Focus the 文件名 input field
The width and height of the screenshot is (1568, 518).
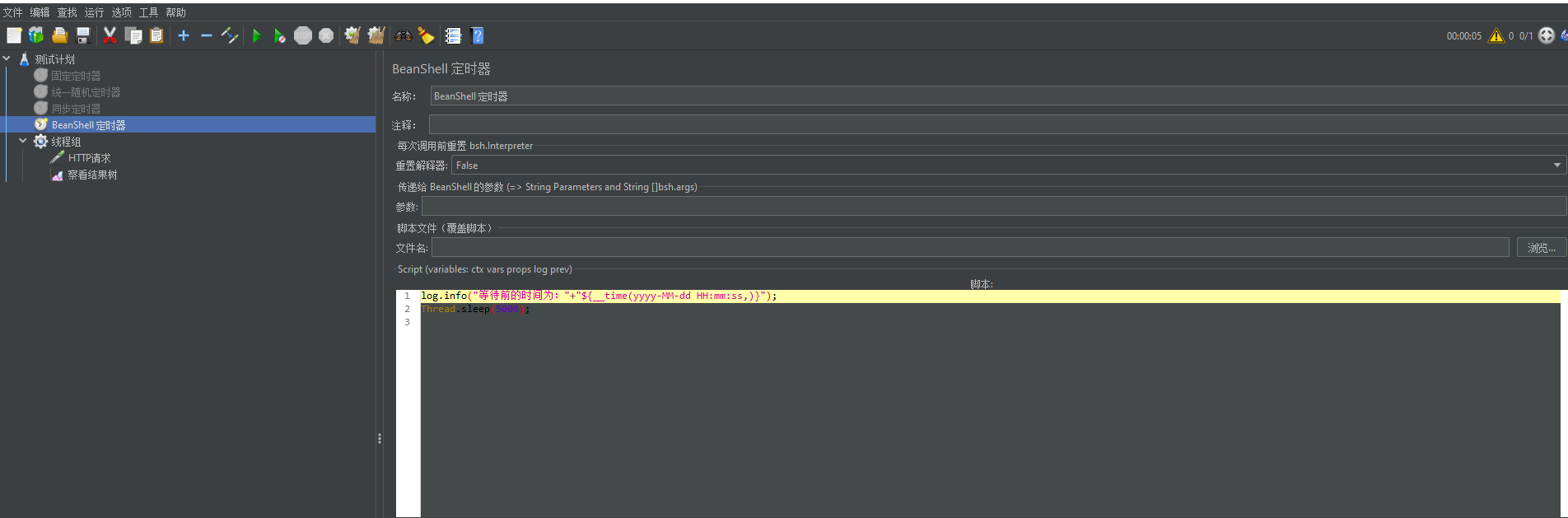[x=970, y=247]
